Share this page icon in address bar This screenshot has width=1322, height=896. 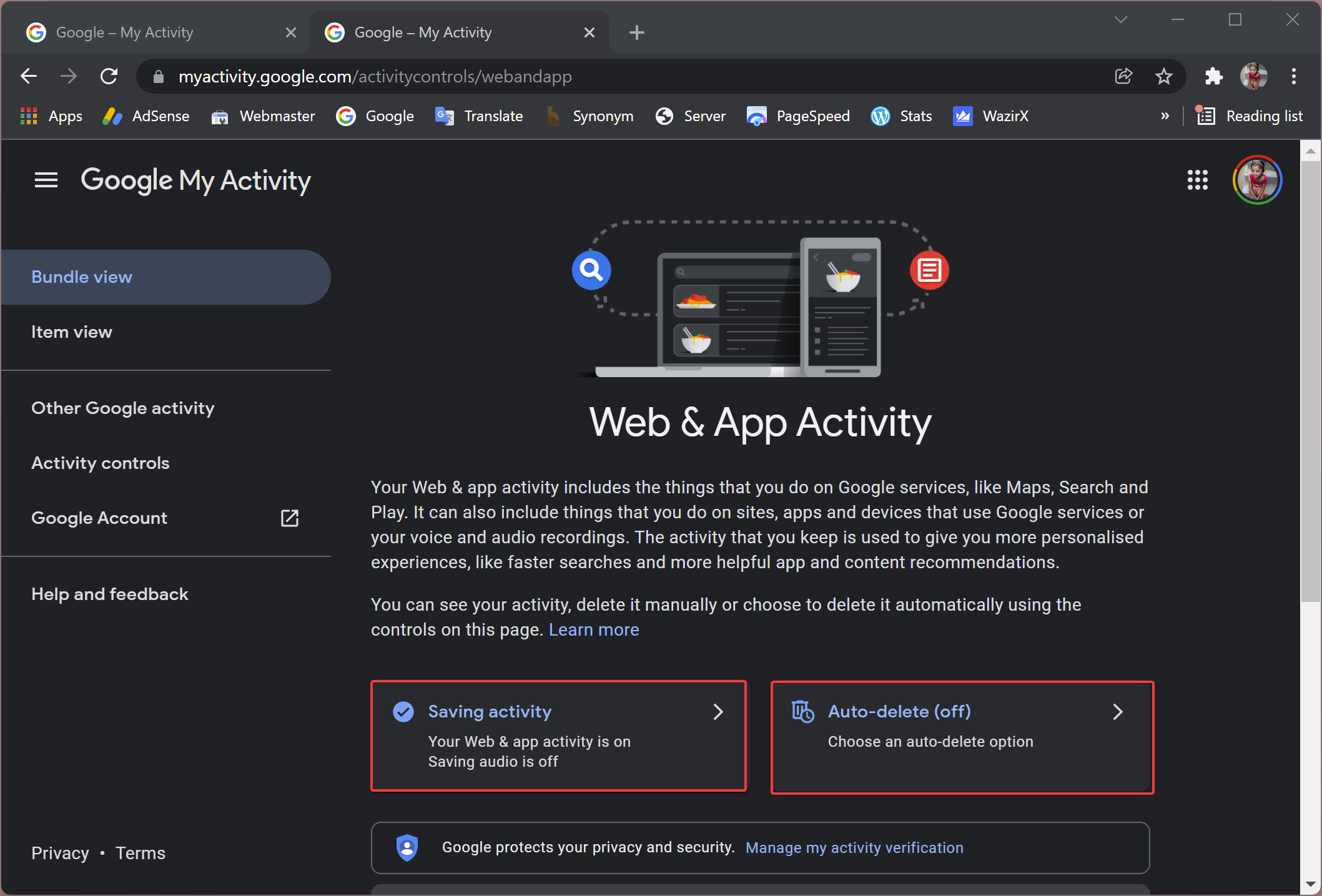[x=1123, y=76]
